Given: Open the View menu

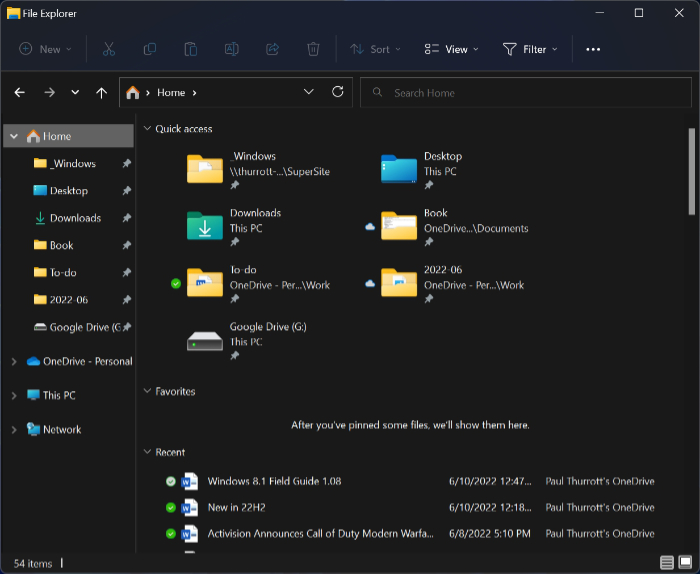Looking at the screenshot, I should coord(451,49).
